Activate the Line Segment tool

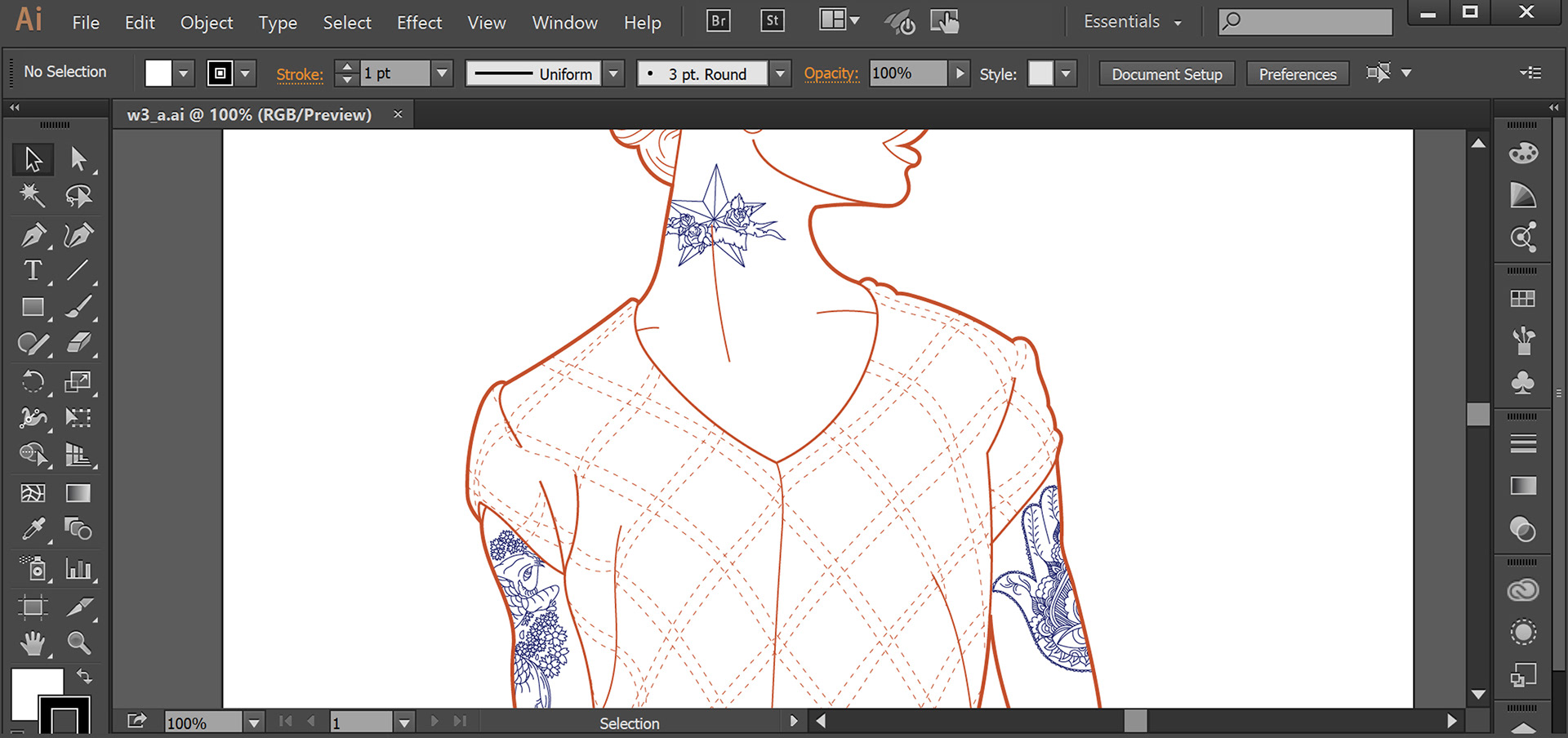78,270
